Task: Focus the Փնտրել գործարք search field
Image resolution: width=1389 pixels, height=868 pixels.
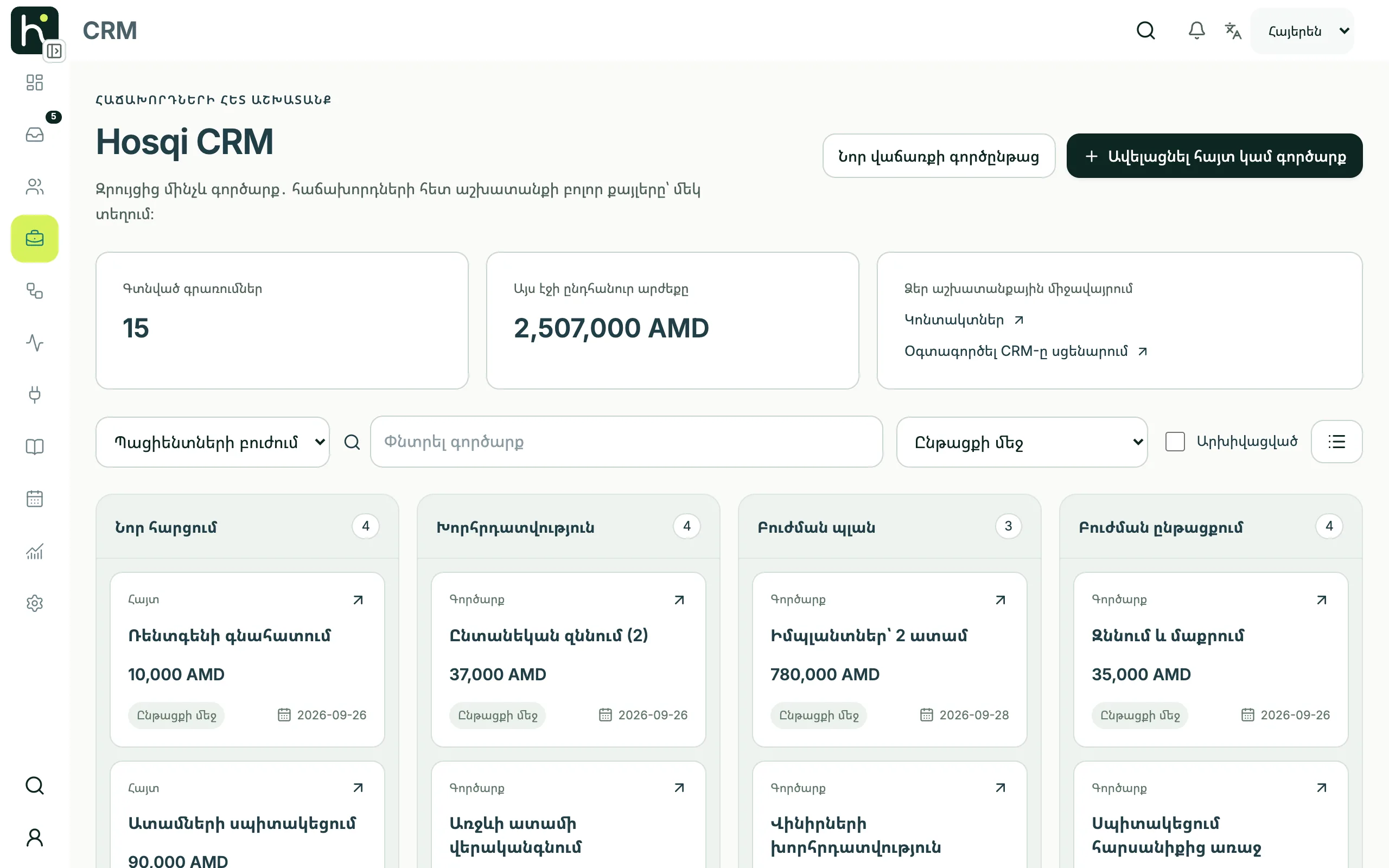Action: point(626,442)
